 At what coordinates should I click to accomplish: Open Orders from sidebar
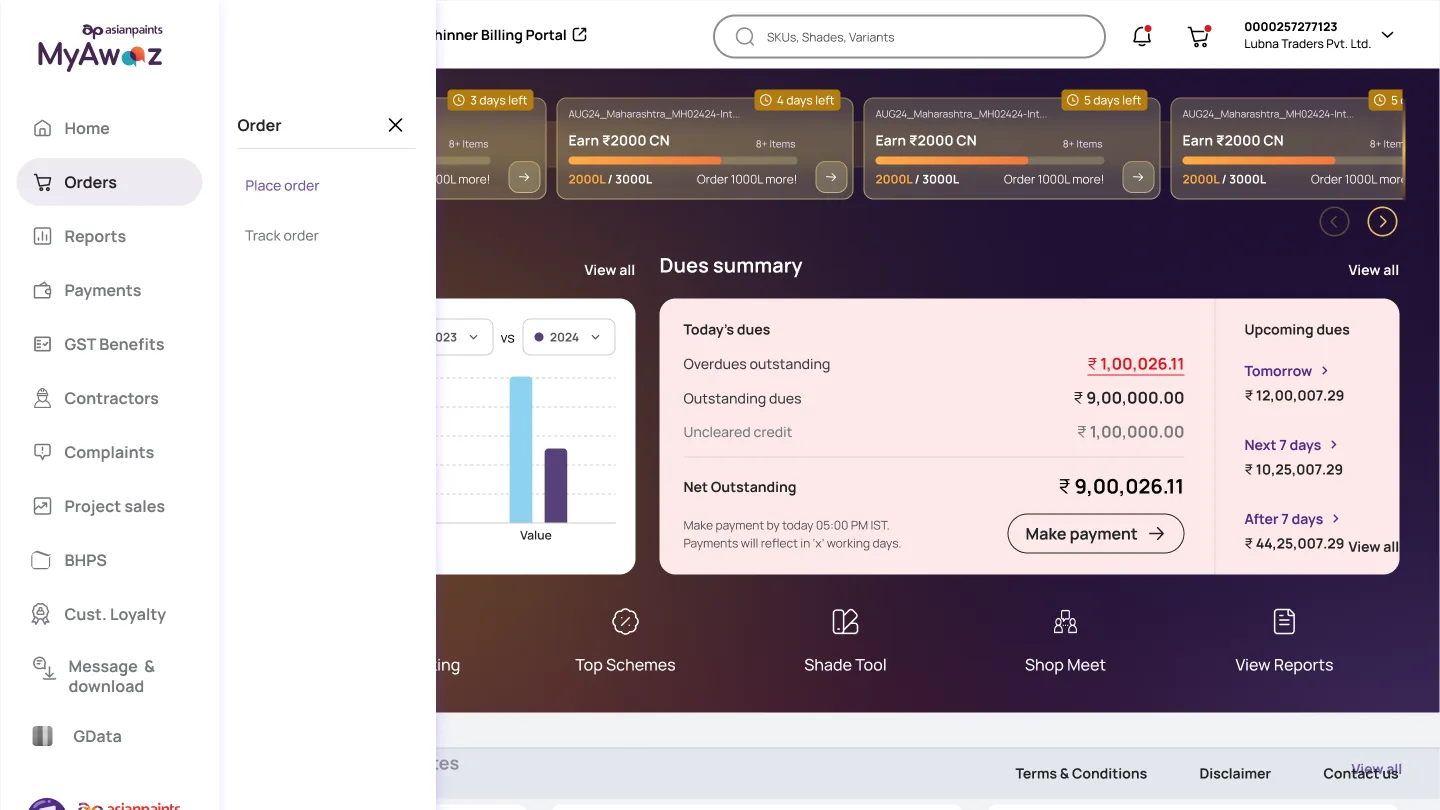pyautogui.click(x=109, y=182)
